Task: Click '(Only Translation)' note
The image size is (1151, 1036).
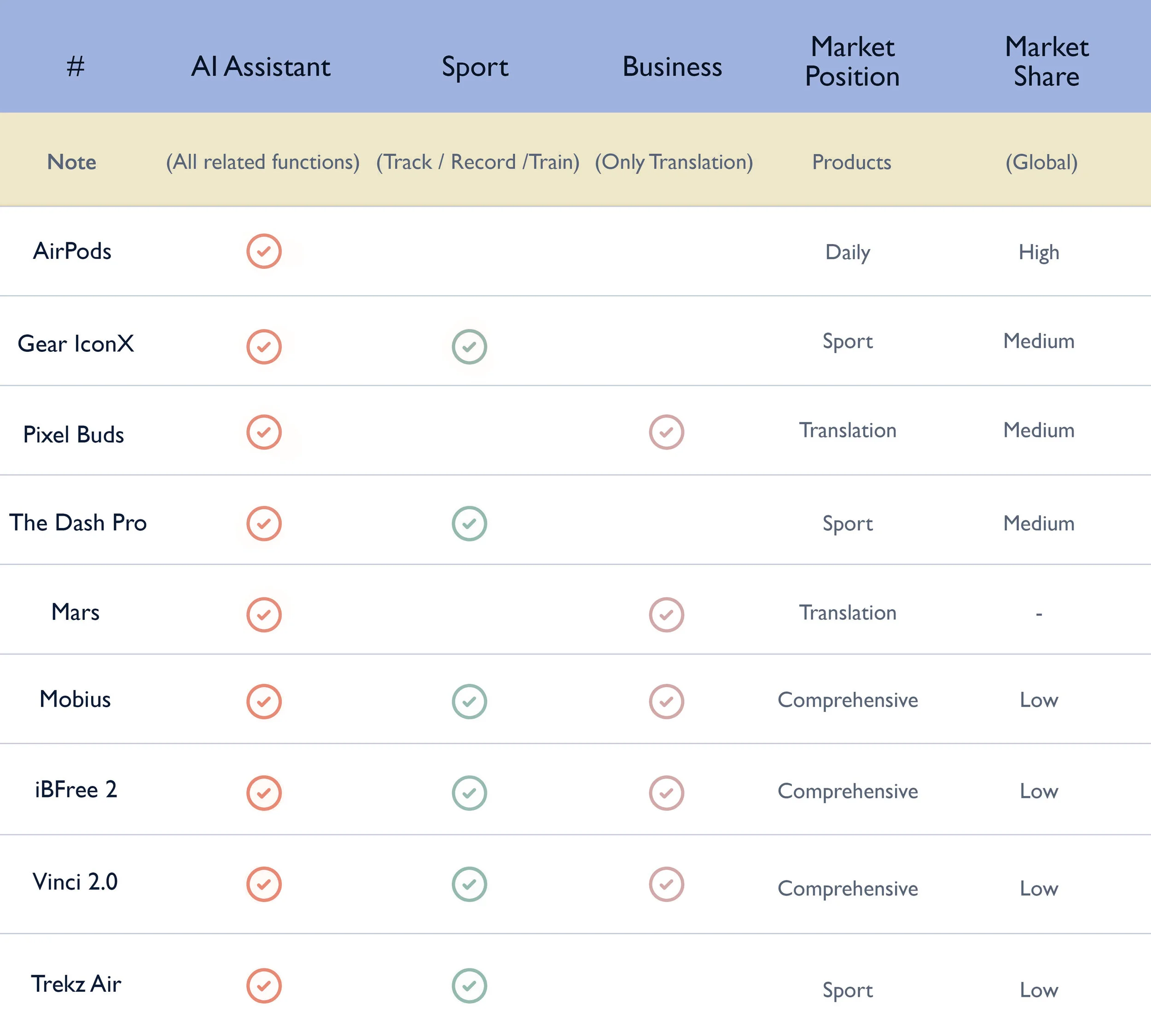Action: pyautogui.click(x=674, y=163)
